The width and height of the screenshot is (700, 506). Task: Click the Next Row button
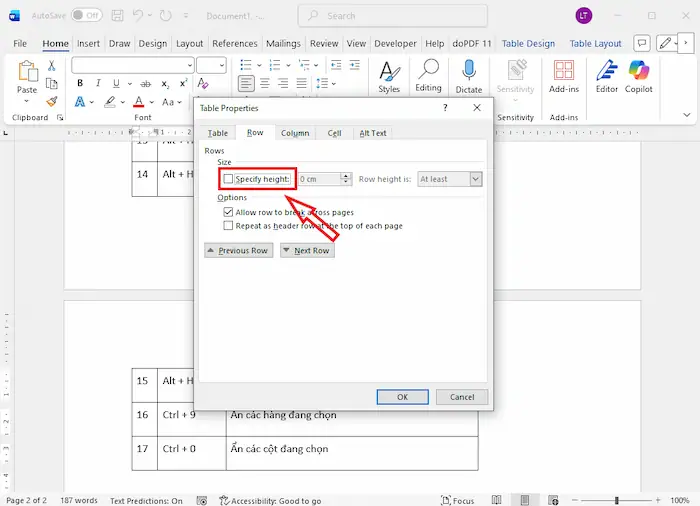click(x=306, y=251)
